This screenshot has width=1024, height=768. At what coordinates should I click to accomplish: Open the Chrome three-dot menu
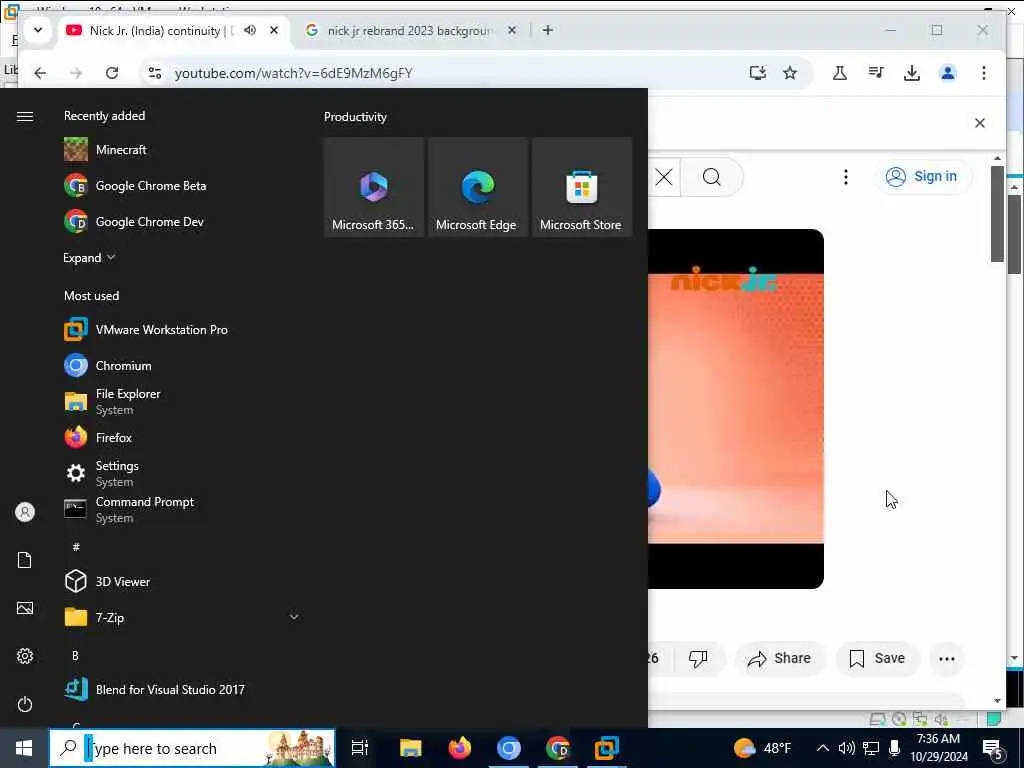pyautogui.click(x=984, y=73)
